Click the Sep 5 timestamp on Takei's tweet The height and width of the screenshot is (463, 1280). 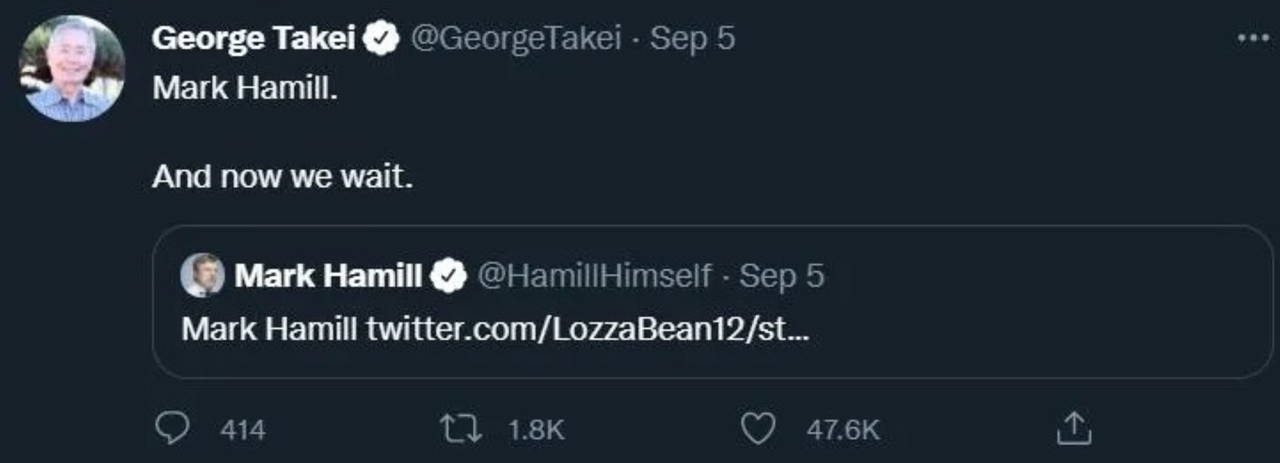[x=692, y=39]
